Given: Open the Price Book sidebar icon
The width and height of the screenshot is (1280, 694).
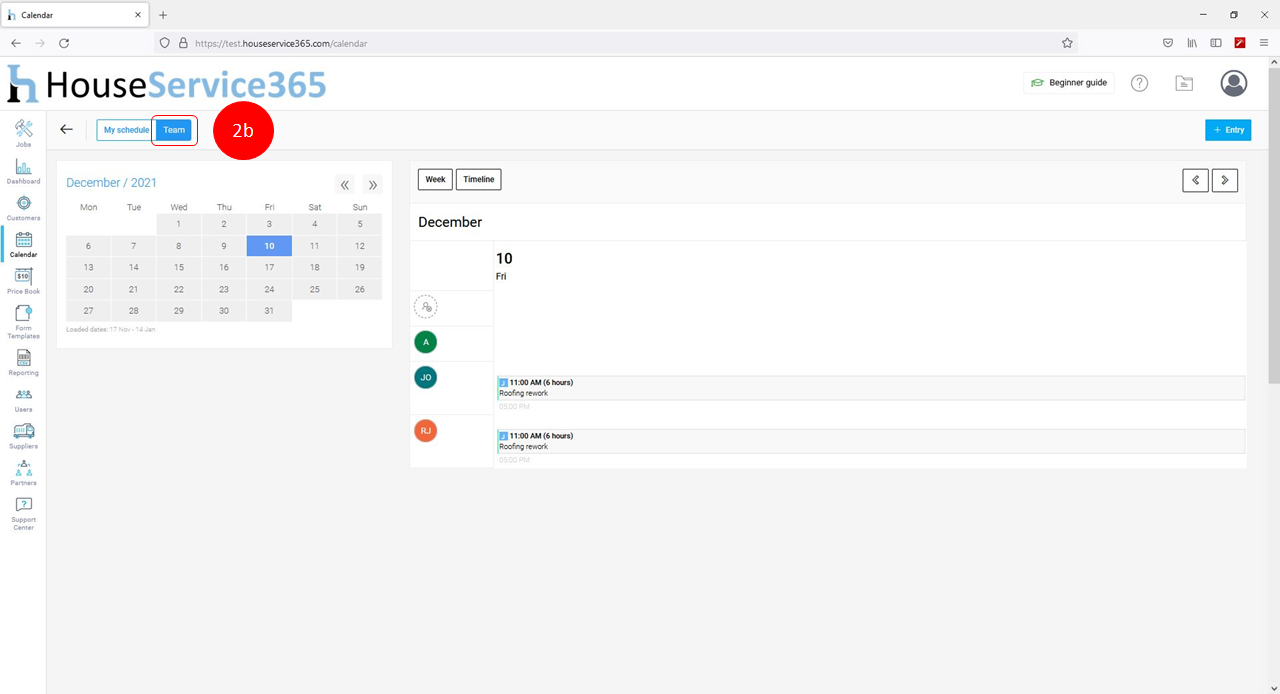Looking at the screenshot, I should pos(23,281).
